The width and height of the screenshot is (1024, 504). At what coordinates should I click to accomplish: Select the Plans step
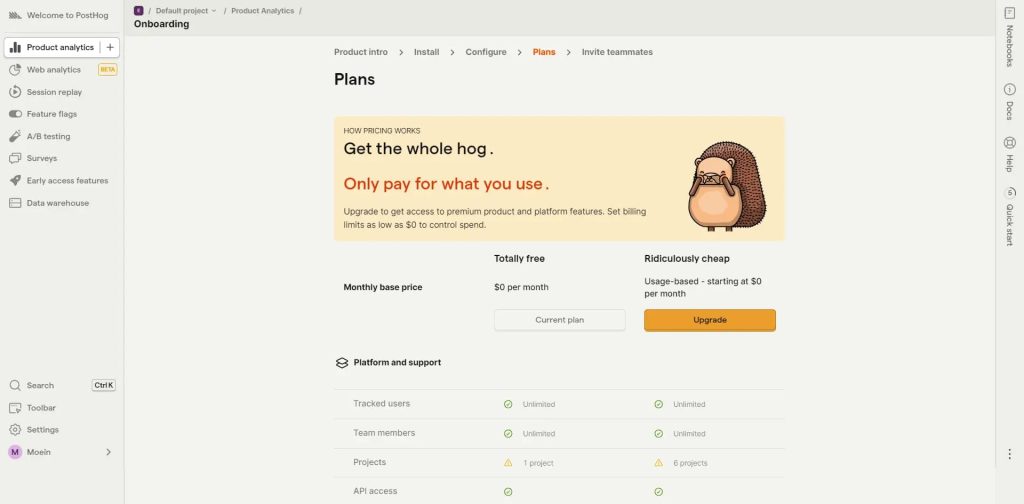(x=544, y=52)
